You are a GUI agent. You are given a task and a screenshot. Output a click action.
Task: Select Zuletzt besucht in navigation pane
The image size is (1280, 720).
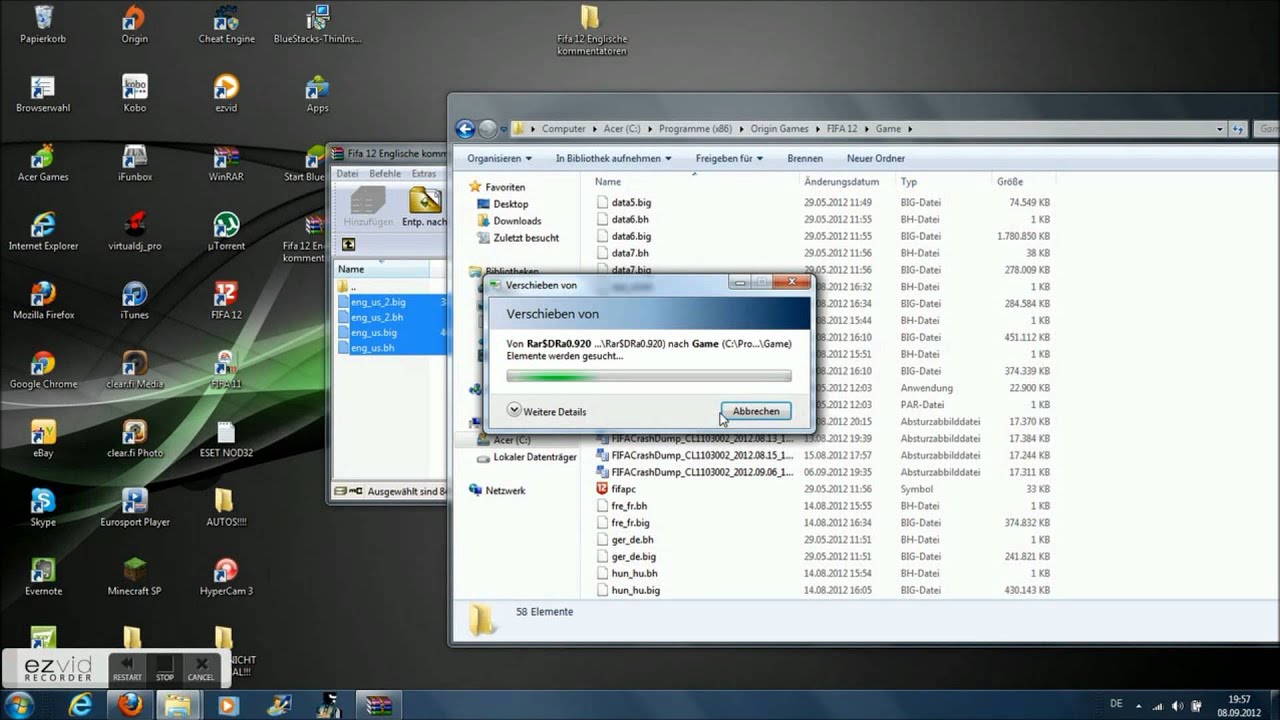pyautogui.click(x=525, y=238)
